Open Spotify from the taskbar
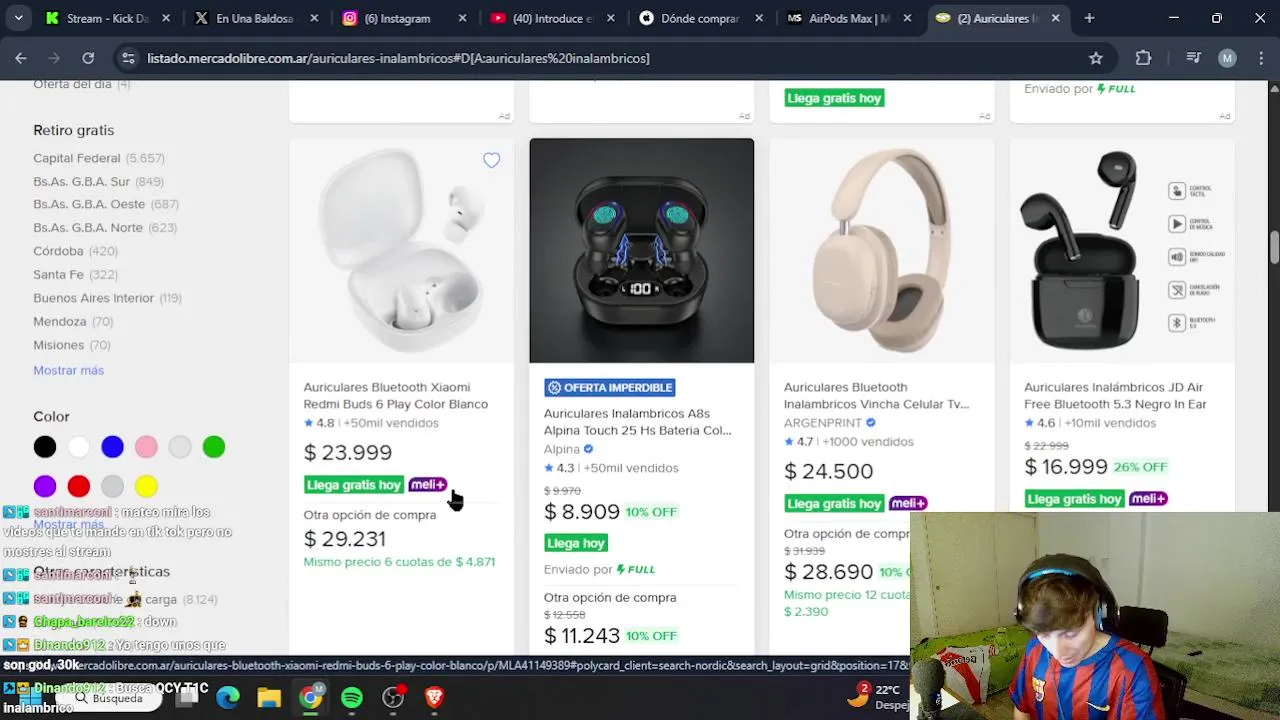 (352, 697)
